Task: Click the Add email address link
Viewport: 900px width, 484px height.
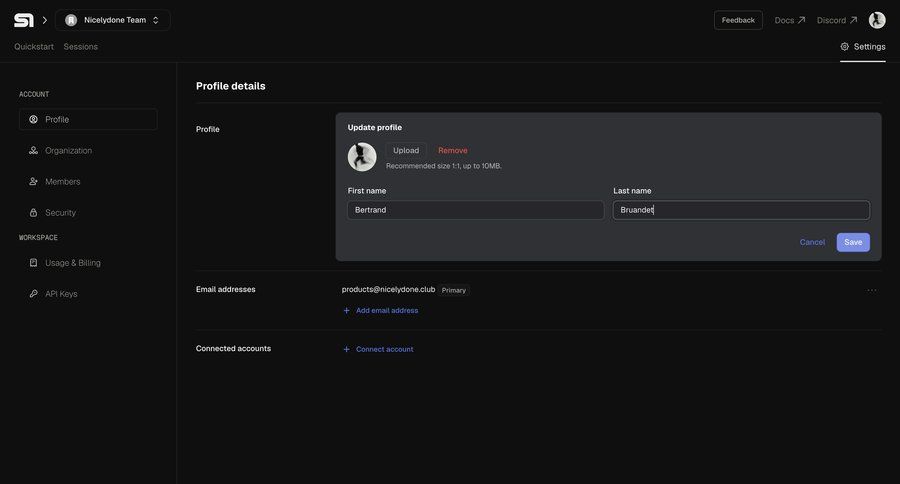Action: [x=387, y=311]
